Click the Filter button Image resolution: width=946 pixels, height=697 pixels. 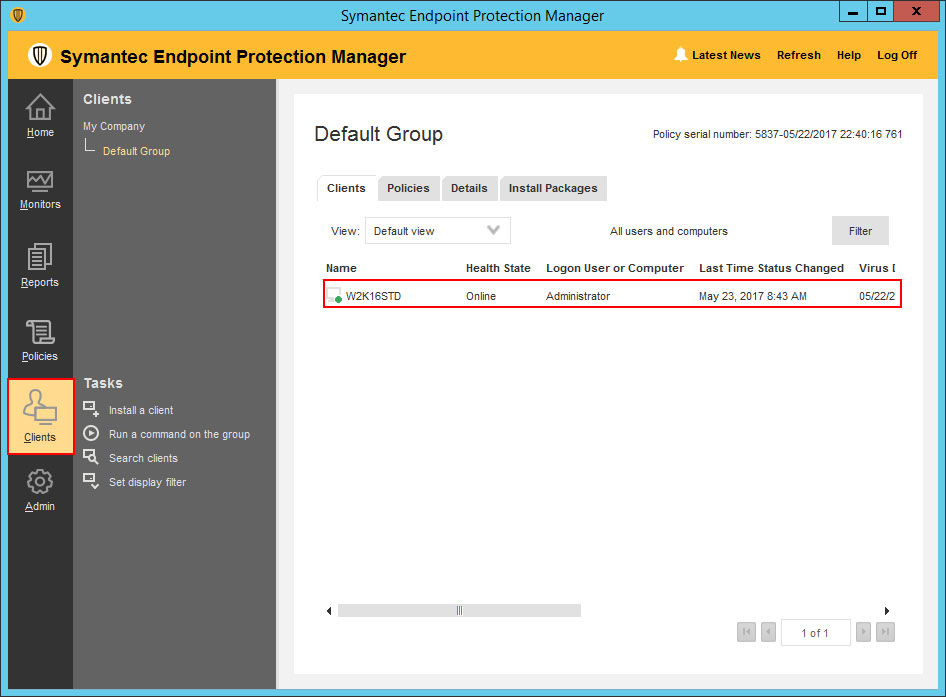click(860, 231)
